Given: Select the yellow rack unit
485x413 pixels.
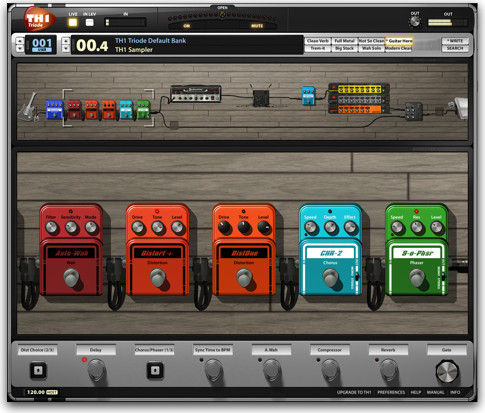Looking at the screenshot, I should [359, 89].
